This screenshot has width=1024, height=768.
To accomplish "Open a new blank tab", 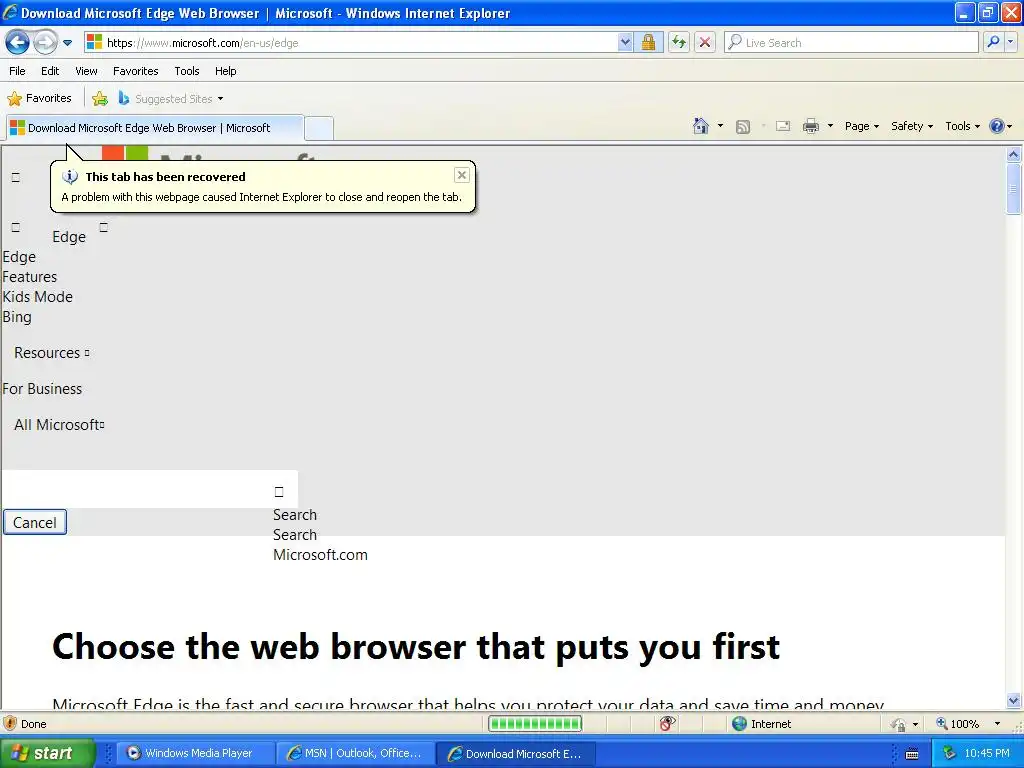I will point(319,129).
